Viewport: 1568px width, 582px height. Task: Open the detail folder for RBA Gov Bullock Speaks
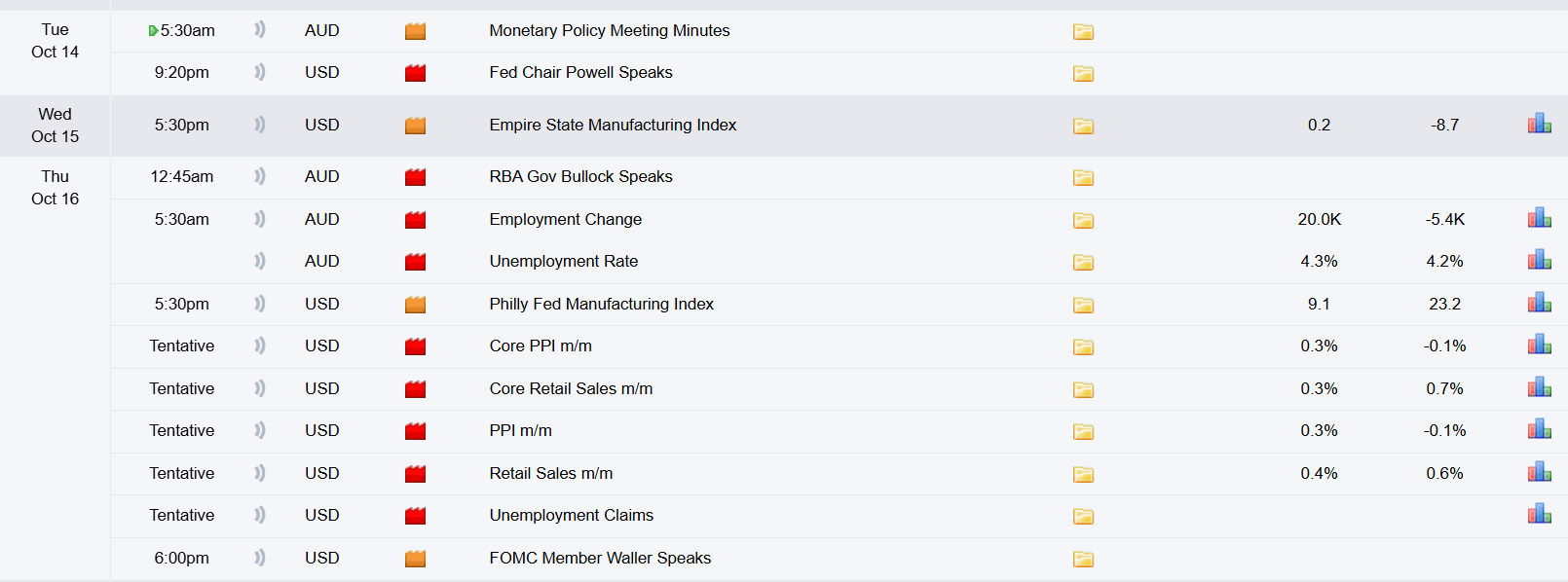(x=1083, y=177)
